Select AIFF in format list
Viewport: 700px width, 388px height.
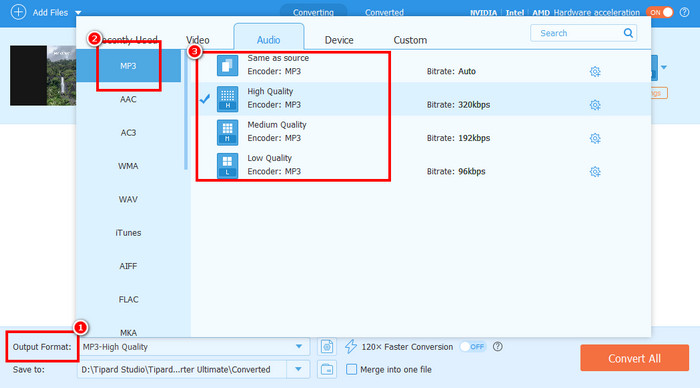point(128,266)
